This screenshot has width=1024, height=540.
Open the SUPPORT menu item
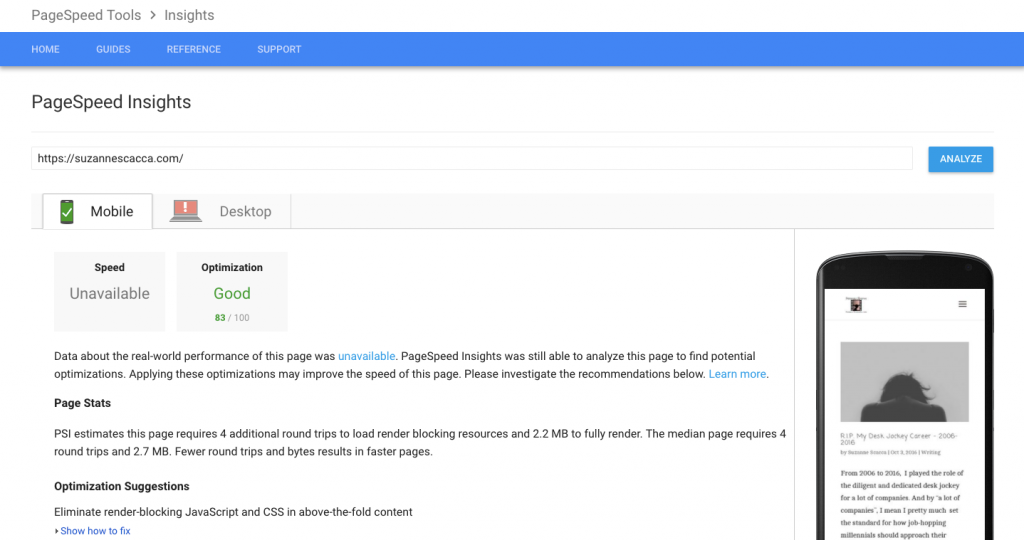coord(279,49)
